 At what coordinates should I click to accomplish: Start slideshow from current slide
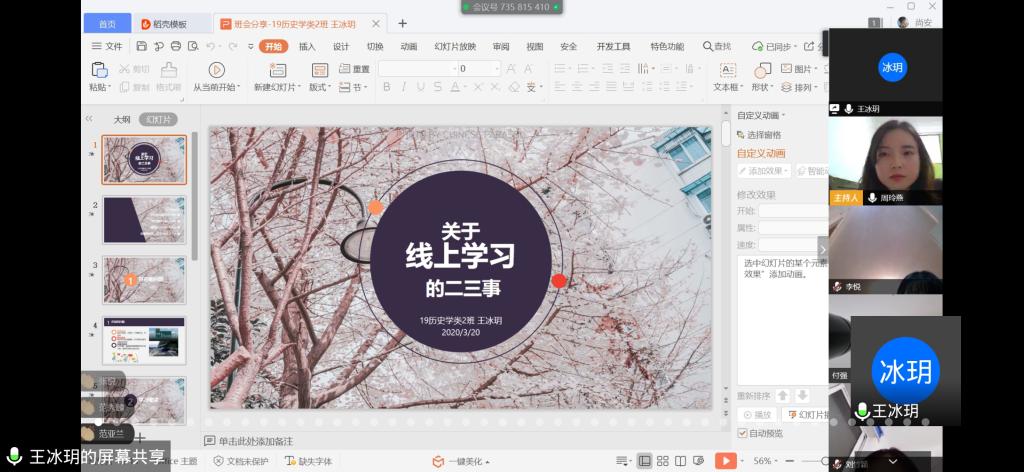click(x=216, y=70)
